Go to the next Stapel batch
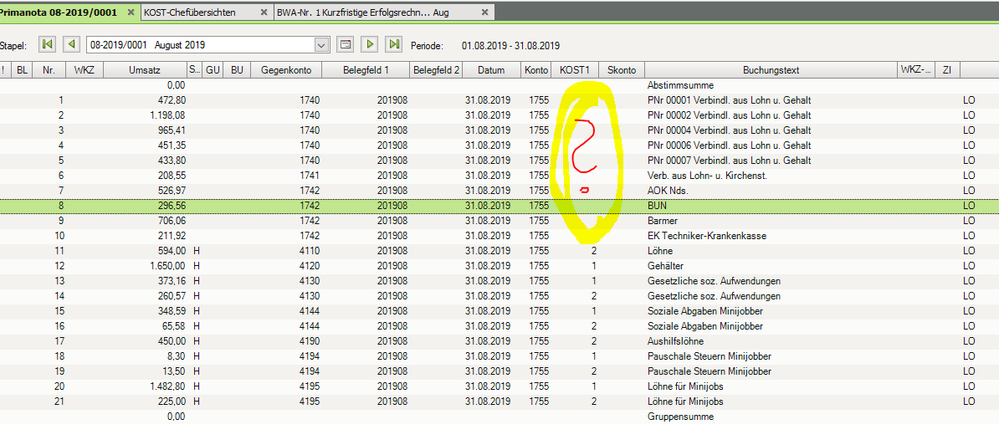This screenshot has width=999, height=424. click(x=370, y=45)
